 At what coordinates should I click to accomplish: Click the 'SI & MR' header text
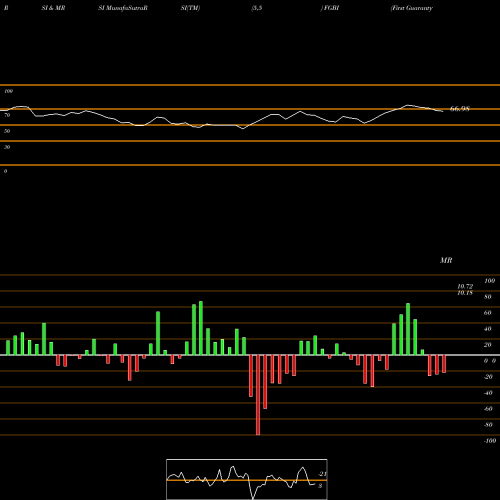click(x=53, y=8)
